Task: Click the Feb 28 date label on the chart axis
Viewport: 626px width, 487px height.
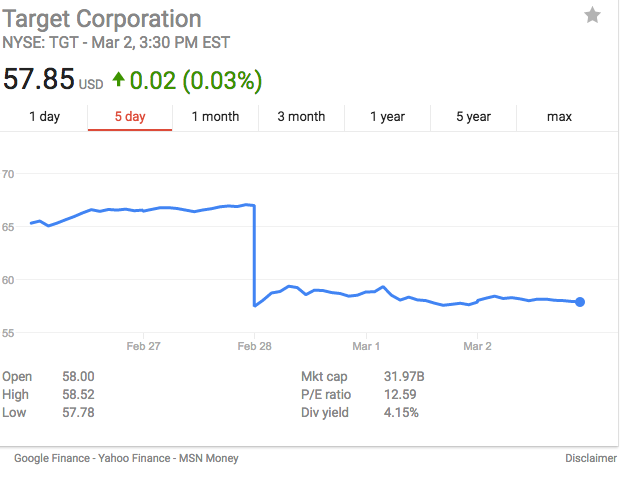Action: pyautogui.click(x=254, y=346)
